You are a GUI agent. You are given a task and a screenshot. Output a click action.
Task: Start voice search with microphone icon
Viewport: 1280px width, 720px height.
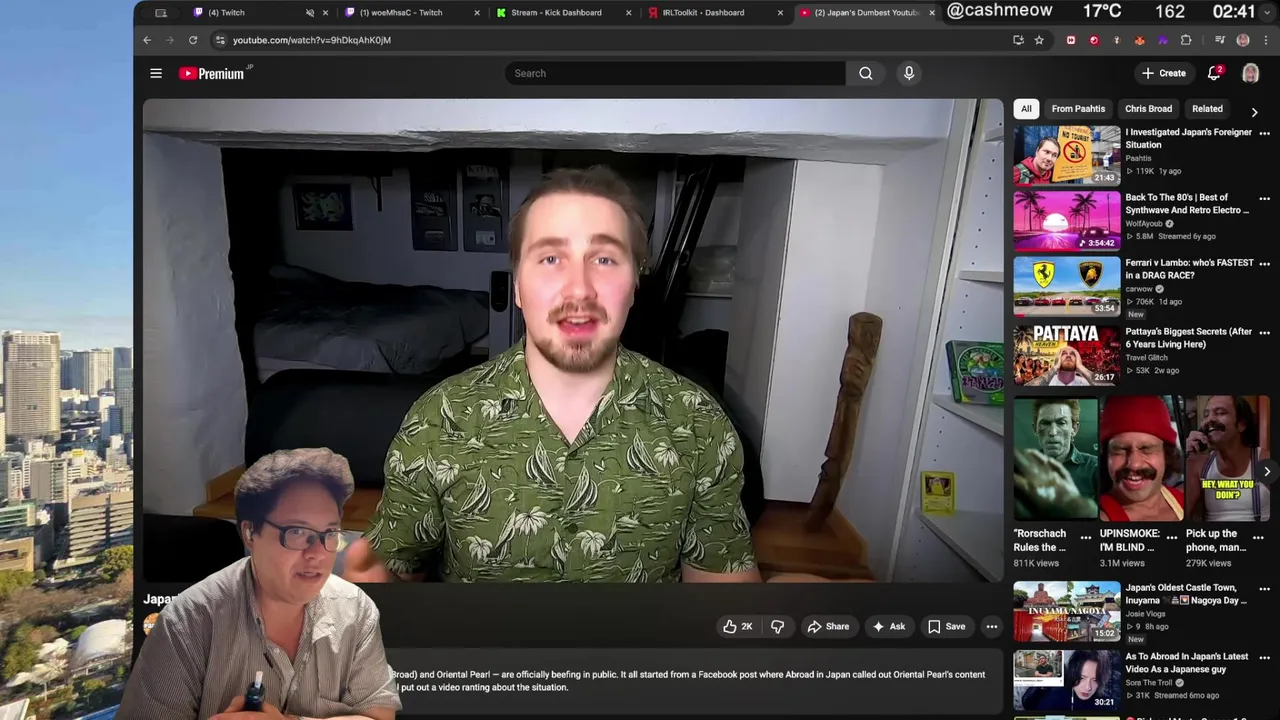tap(909, 73)
